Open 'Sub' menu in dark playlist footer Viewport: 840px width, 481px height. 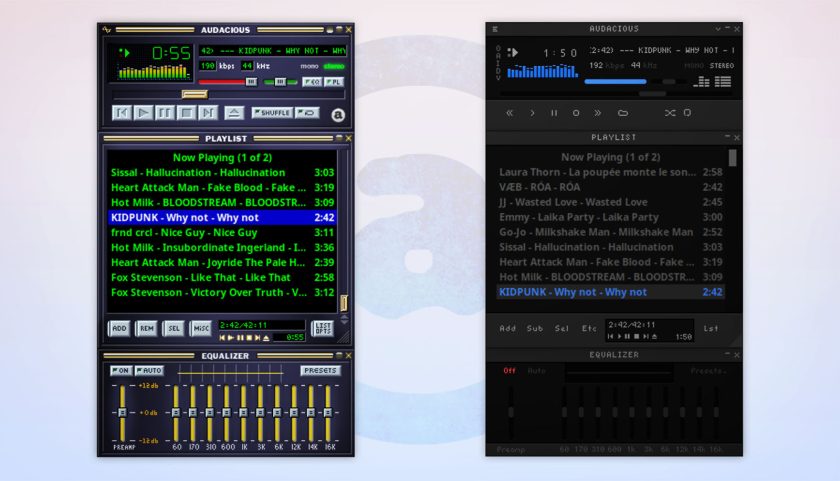[x=535, y=328]
